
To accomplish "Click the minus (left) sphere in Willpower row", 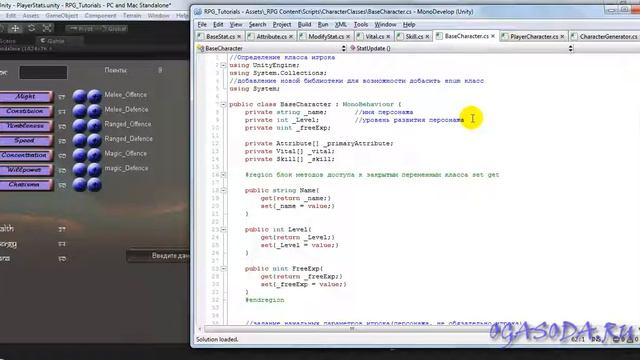I will (80, 170).
